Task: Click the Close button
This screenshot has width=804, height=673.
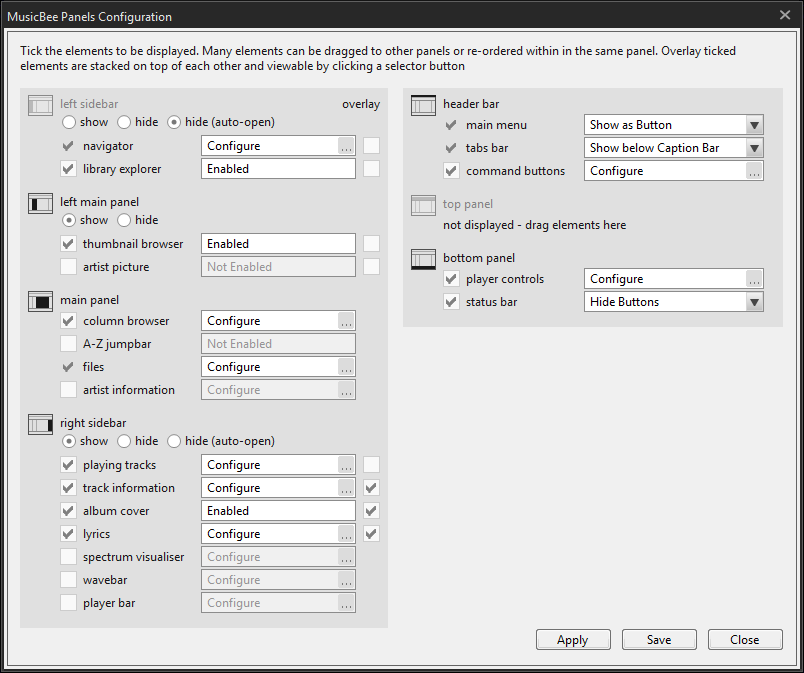Action: coord(745,640)
